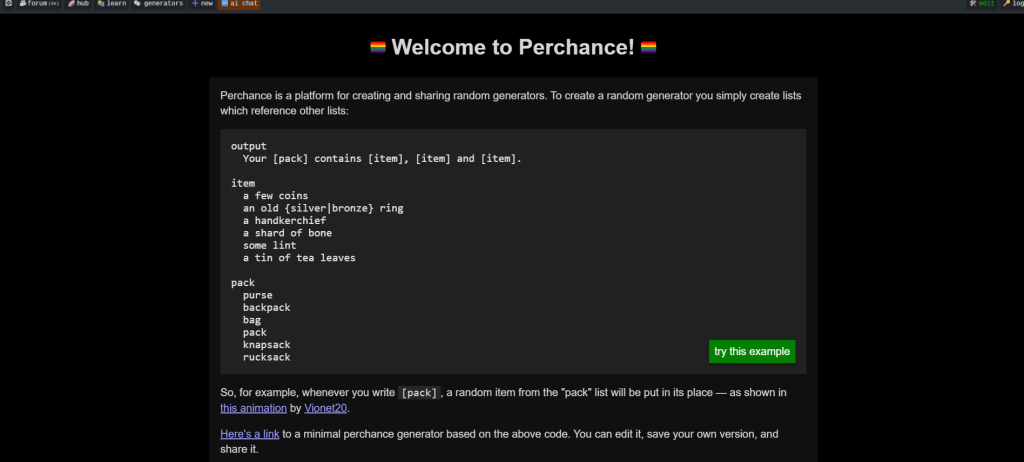Click 'an old {silver|bronze} ring' line

point(323,208)
